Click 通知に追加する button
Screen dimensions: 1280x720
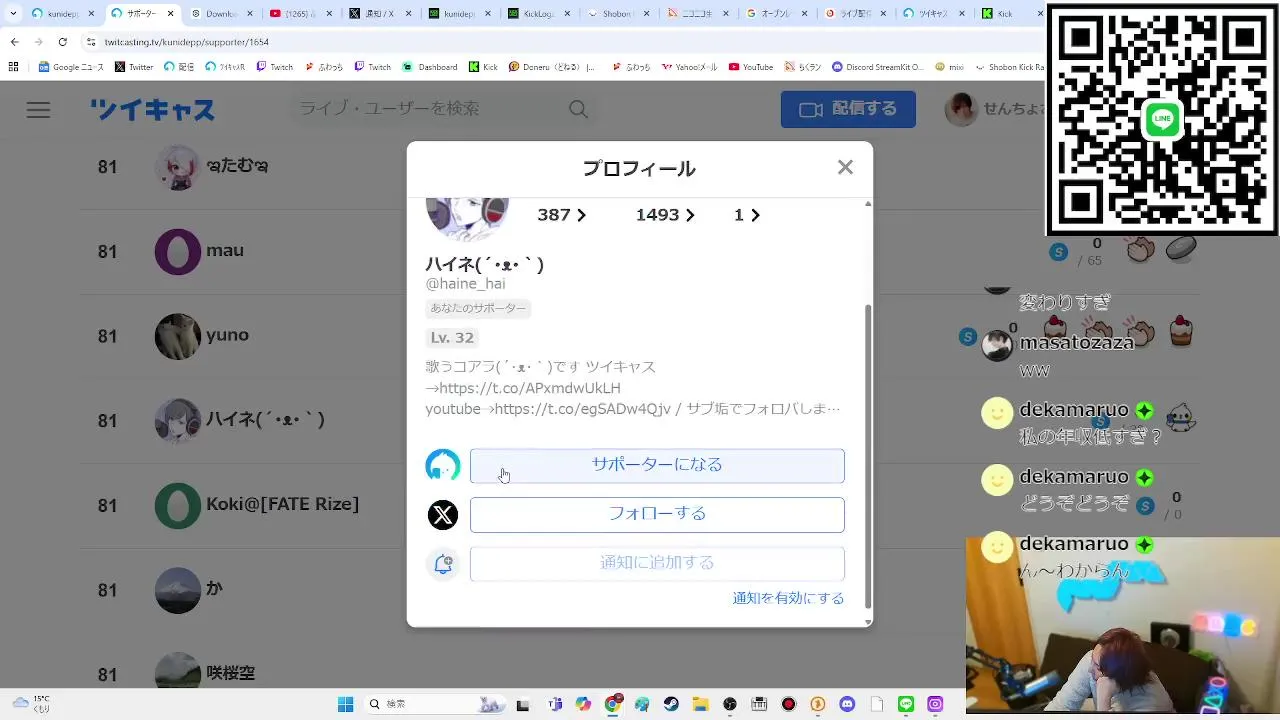[657, 563]
